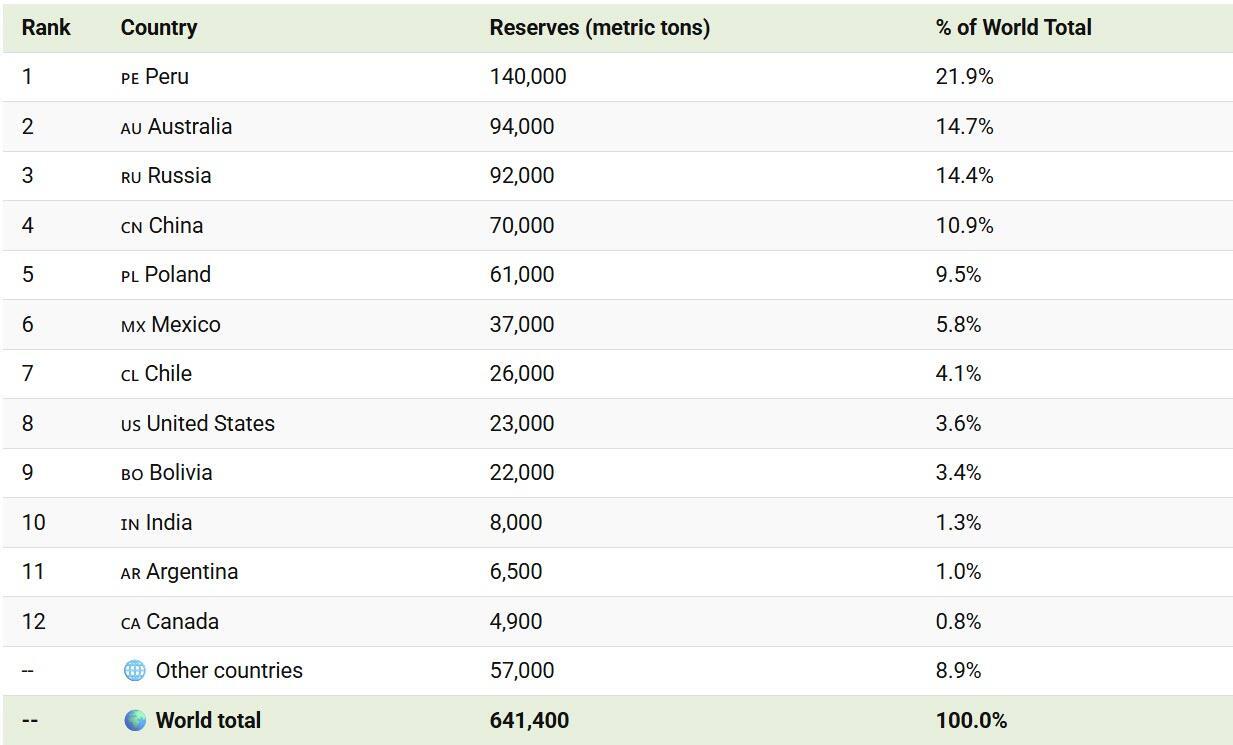Click the CN flag code next to China
This screenshot has width=1233, height=745.
pos(132,227)
